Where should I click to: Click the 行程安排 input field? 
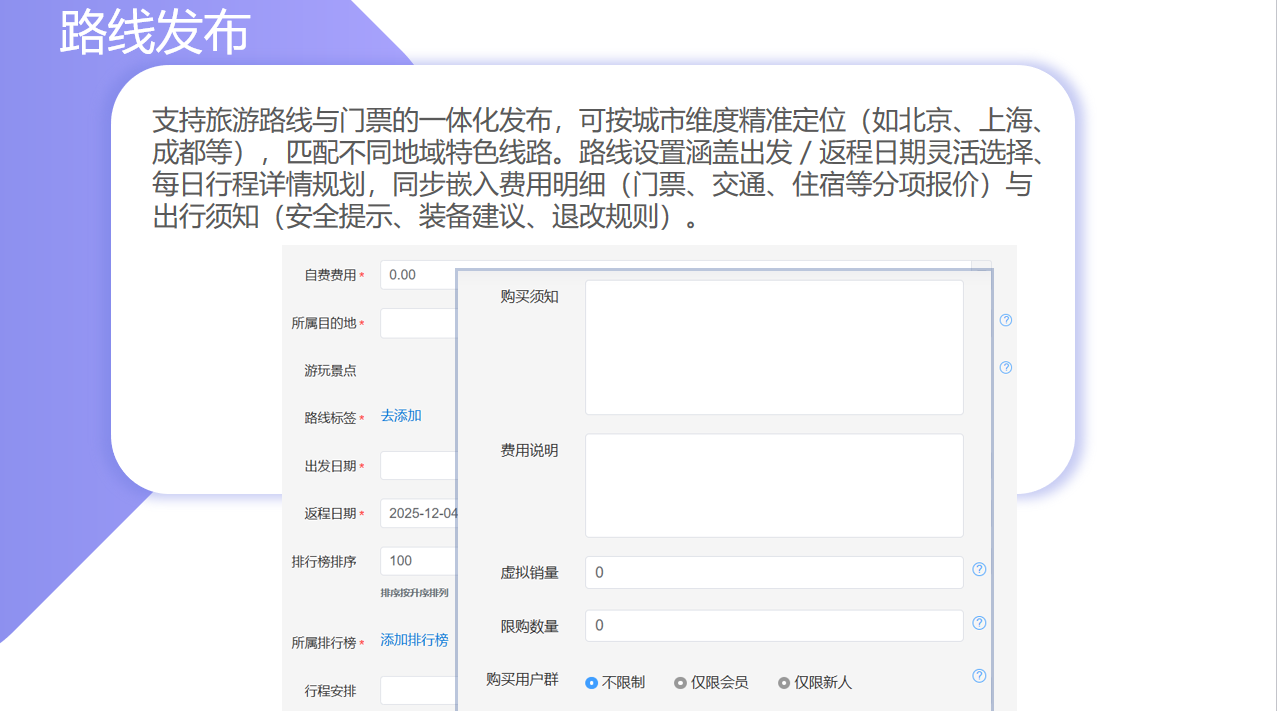pos(418,691)
